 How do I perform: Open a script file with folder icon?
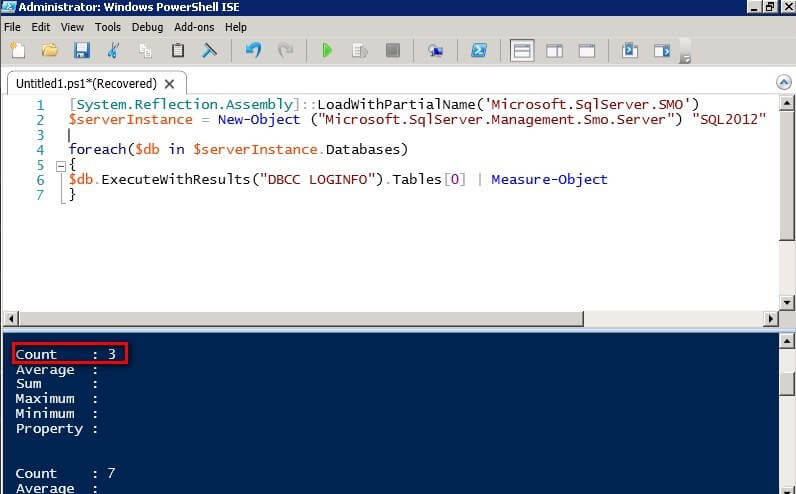point(50,50)
